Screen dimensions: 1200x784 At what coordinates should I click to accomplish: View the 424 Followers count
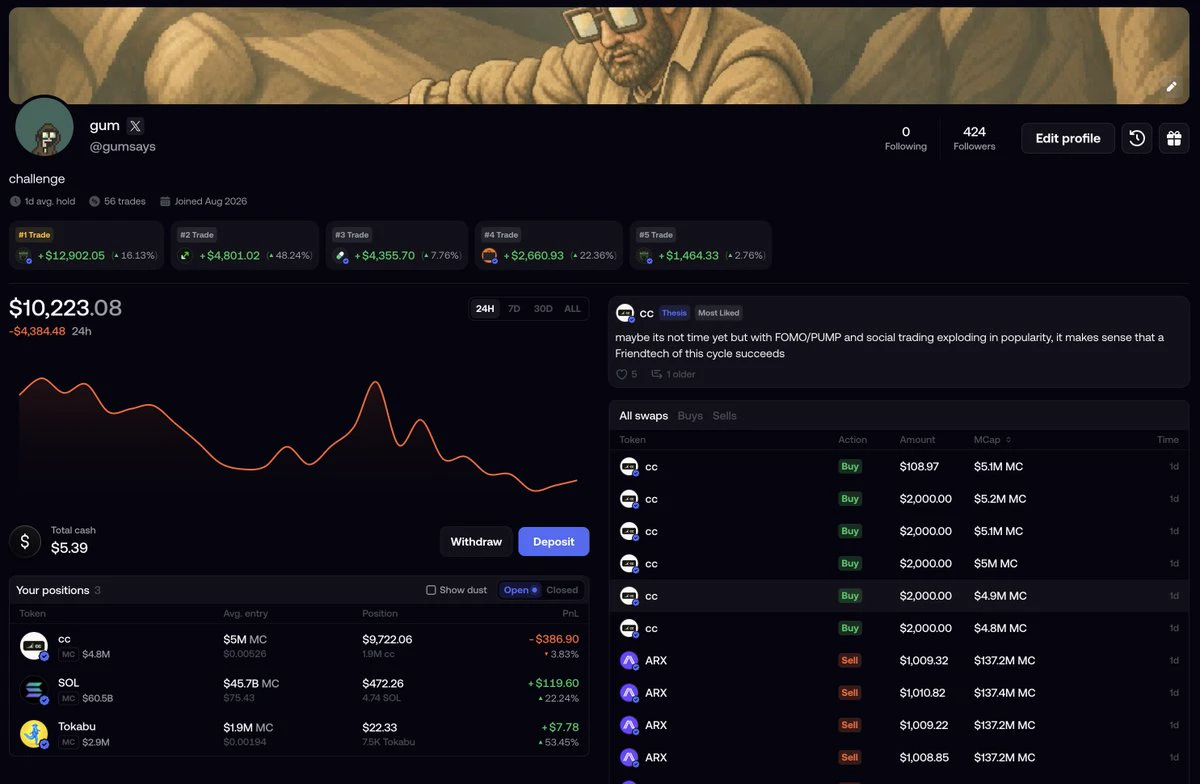tap(974, 138)
